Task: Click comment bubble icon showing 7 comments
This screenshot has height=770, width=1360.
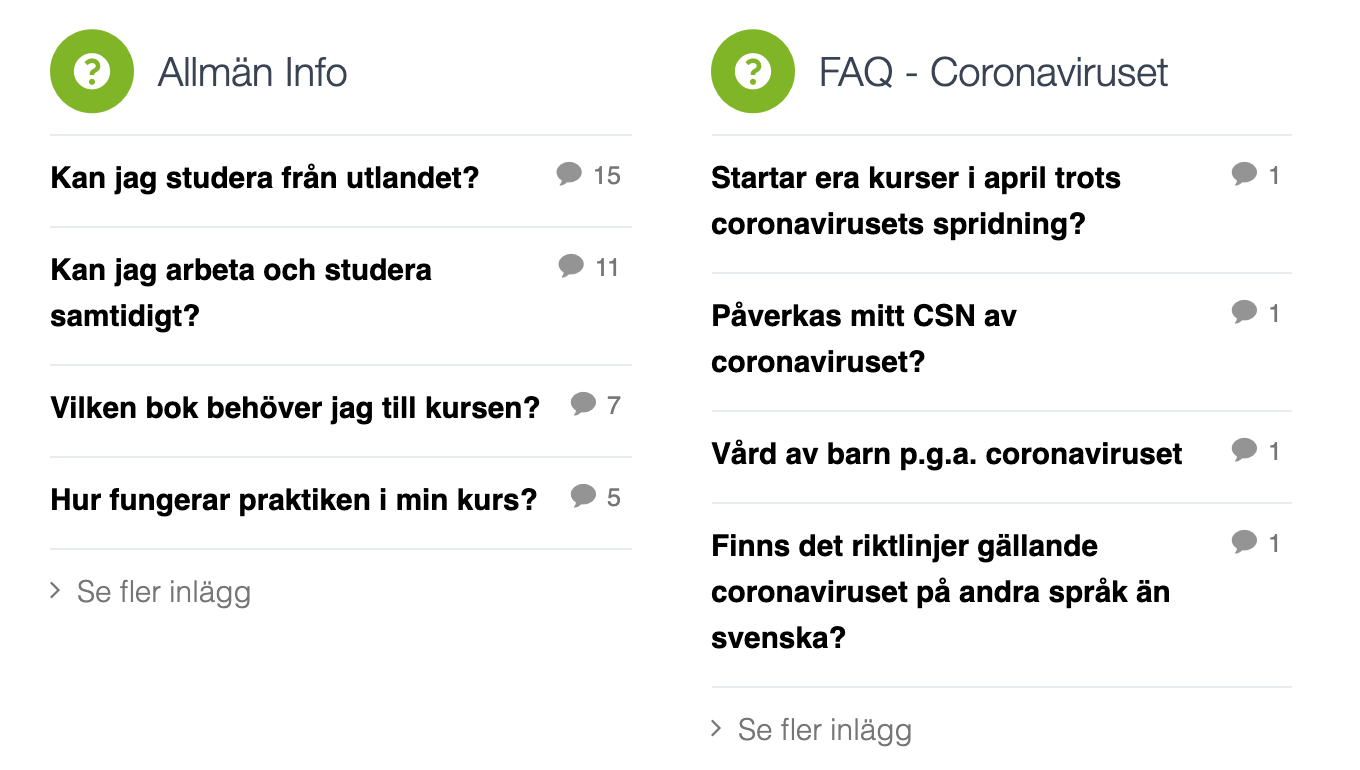Action: pyautogui.click(x=583, y=404)
